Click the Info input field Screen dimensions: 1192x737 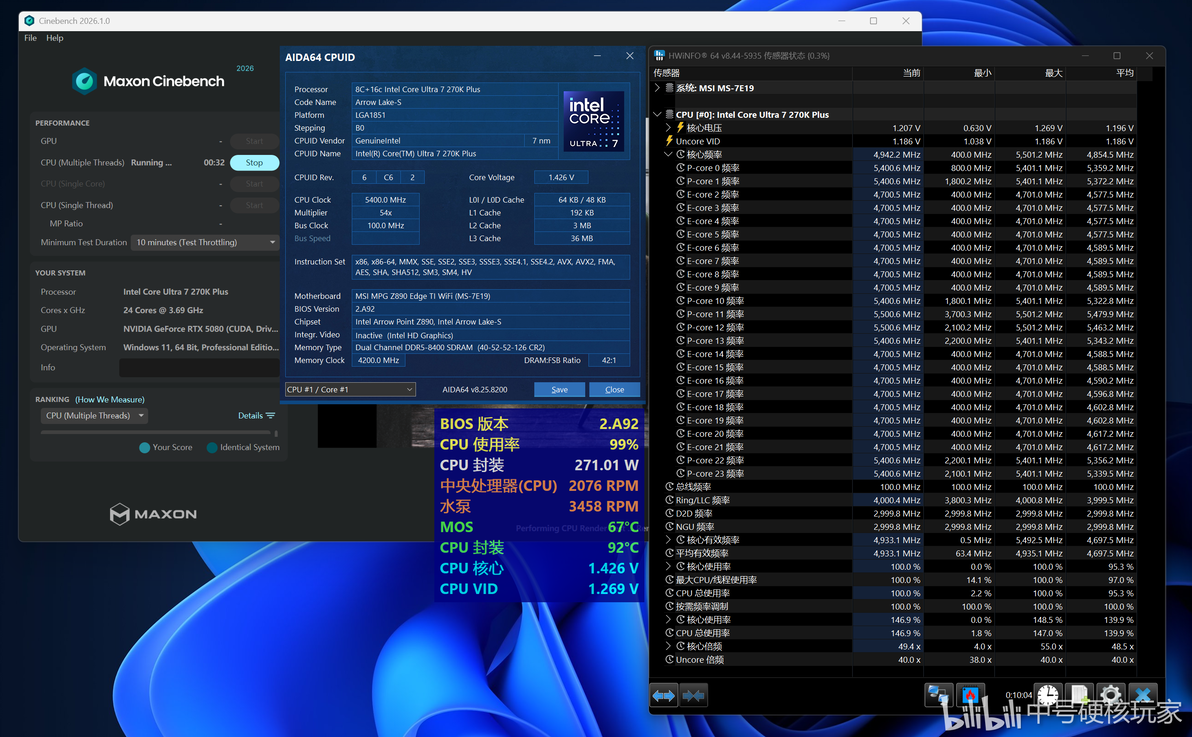tap(199, 368)
